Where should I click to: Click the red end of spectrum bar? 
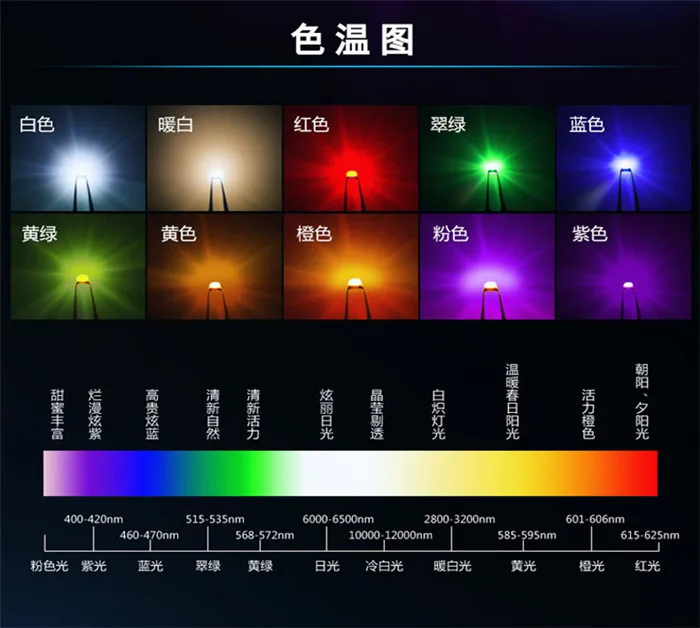point(643,473)
